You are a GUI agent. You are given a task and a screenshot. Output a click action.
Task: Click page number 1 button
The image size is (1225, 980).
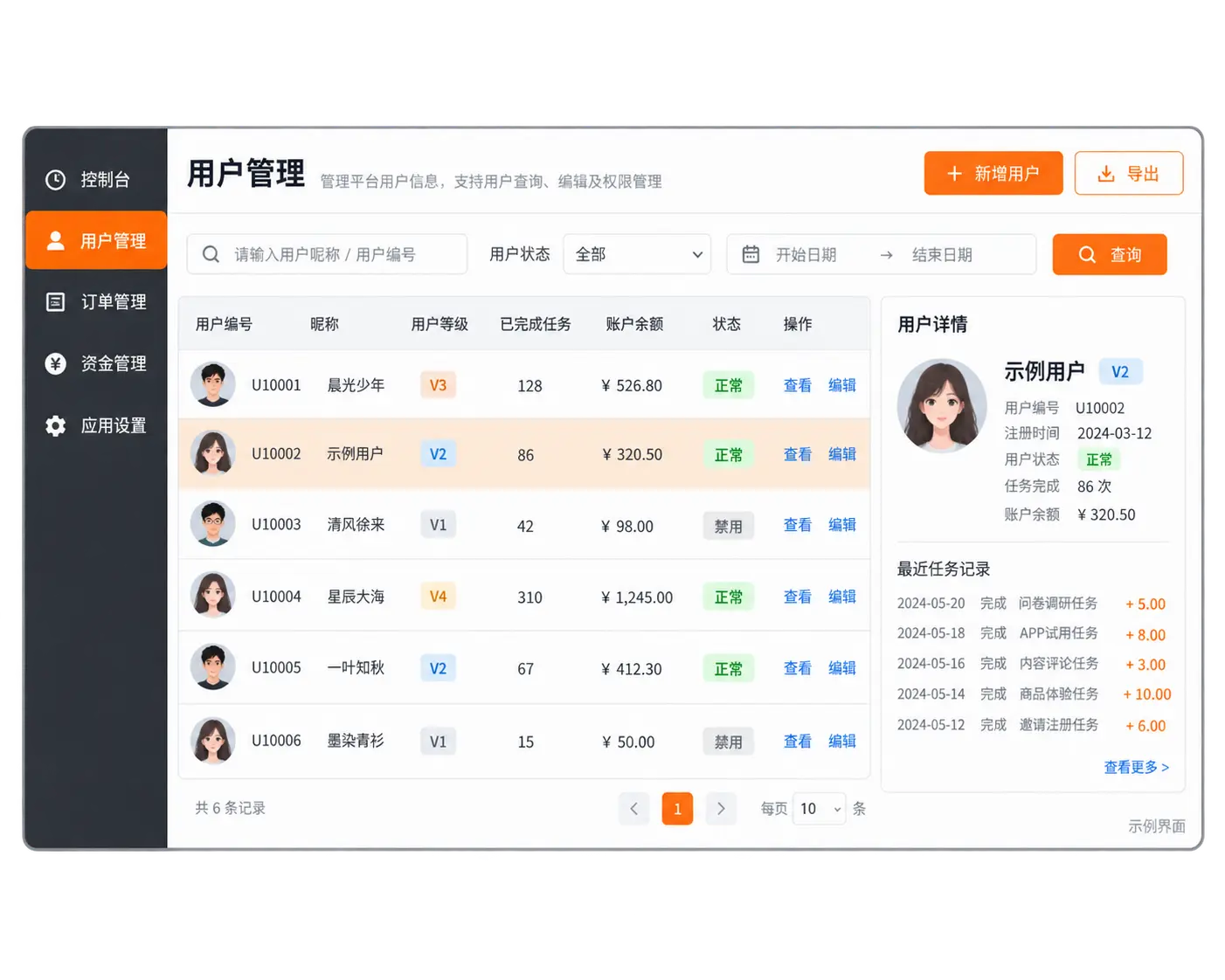click(x=677, y=809)
